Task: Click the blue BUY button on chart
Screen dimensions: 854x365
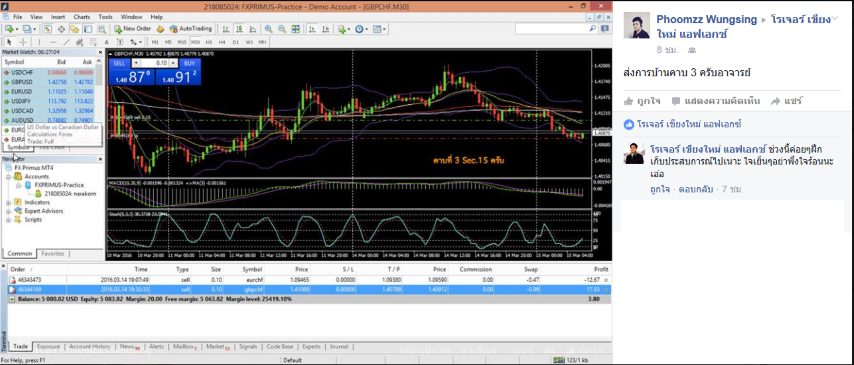Action: 189,63
